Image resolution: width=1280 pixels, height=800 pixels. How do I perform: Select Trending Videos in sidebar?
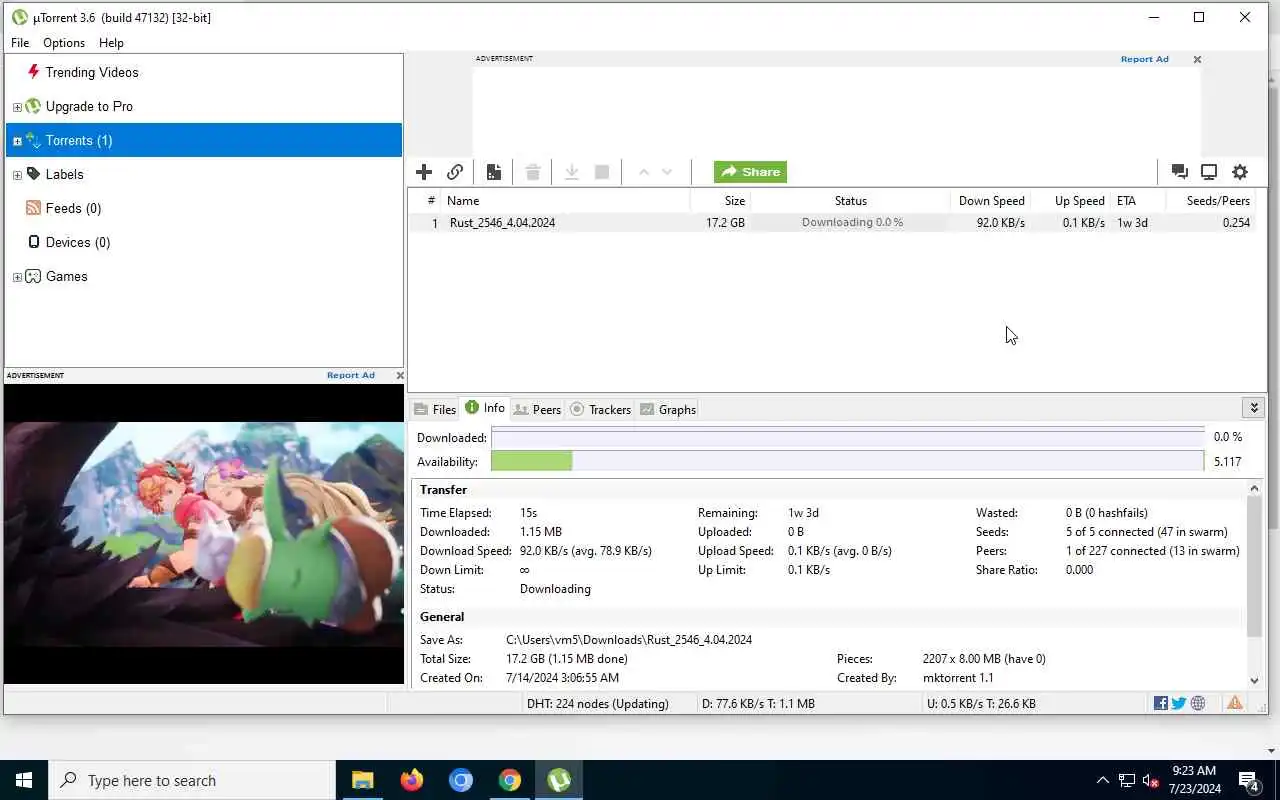click(x=92, y=72)
